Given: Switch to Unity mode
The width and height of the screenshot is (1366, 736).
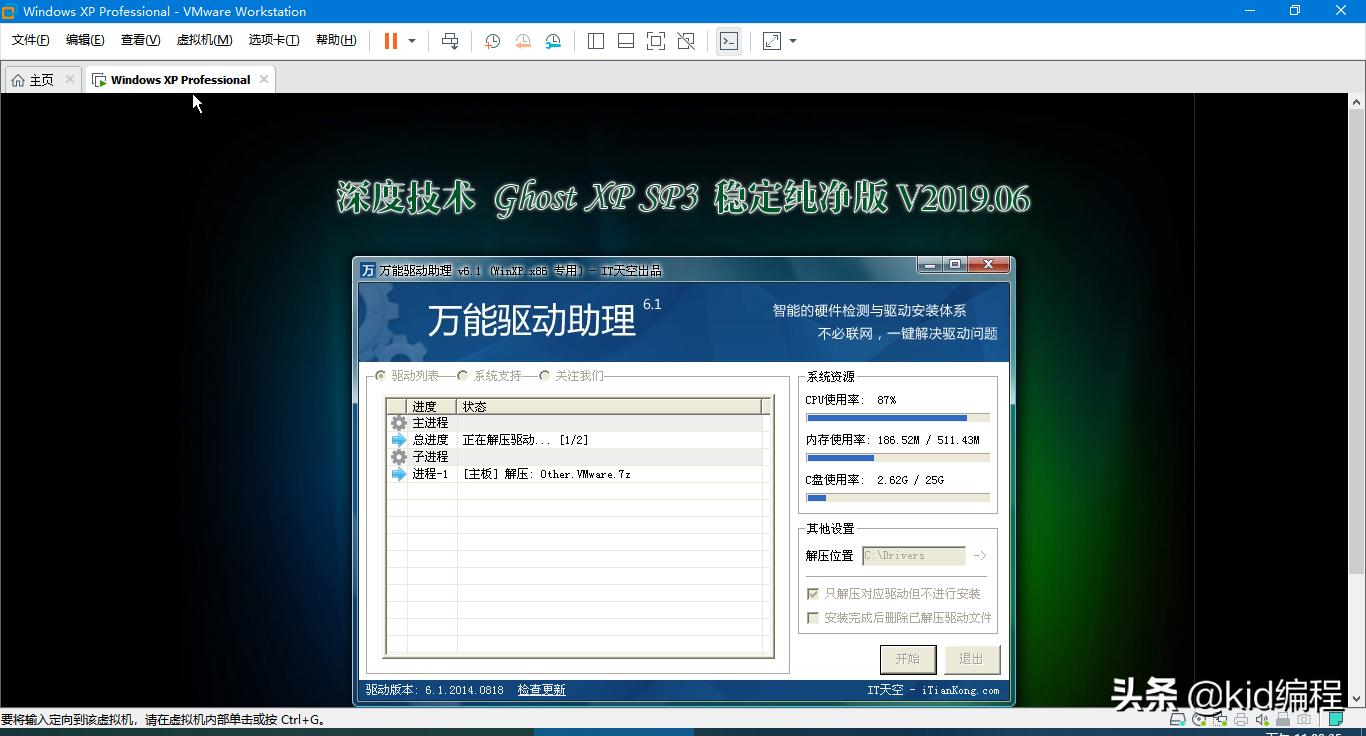Looking at the screenshot, I should point(686,41).
